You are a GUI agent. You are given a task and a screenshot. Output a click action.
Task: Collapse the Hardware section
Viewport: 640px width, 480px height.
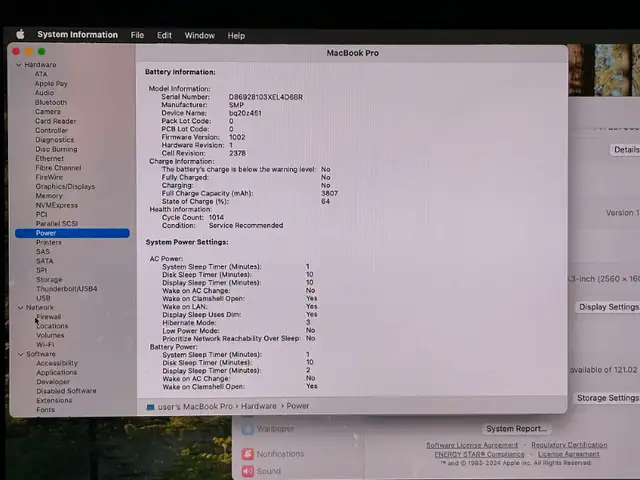19,64
